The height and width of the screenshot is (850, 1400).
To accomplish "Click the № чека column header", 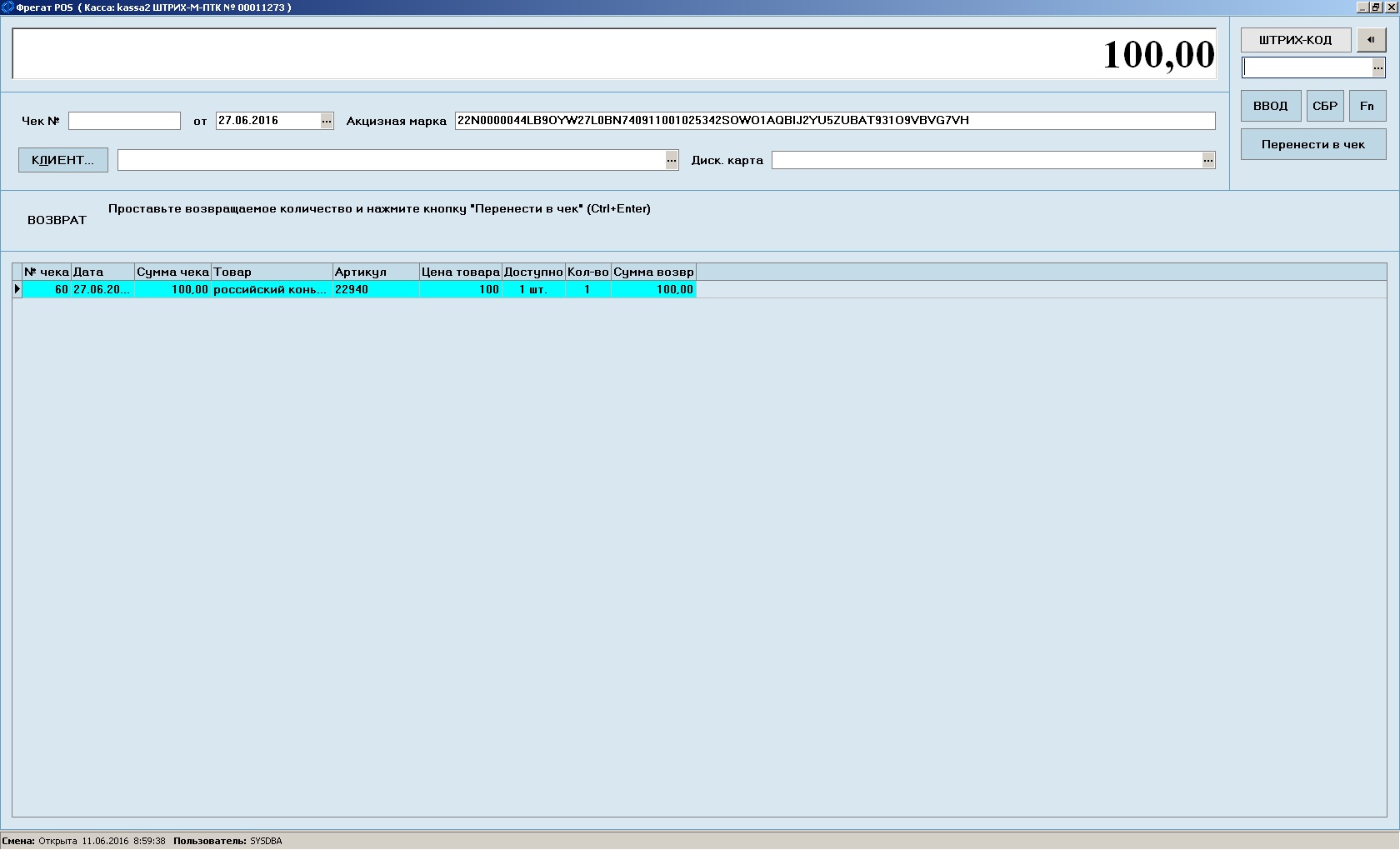I will 47,272.
